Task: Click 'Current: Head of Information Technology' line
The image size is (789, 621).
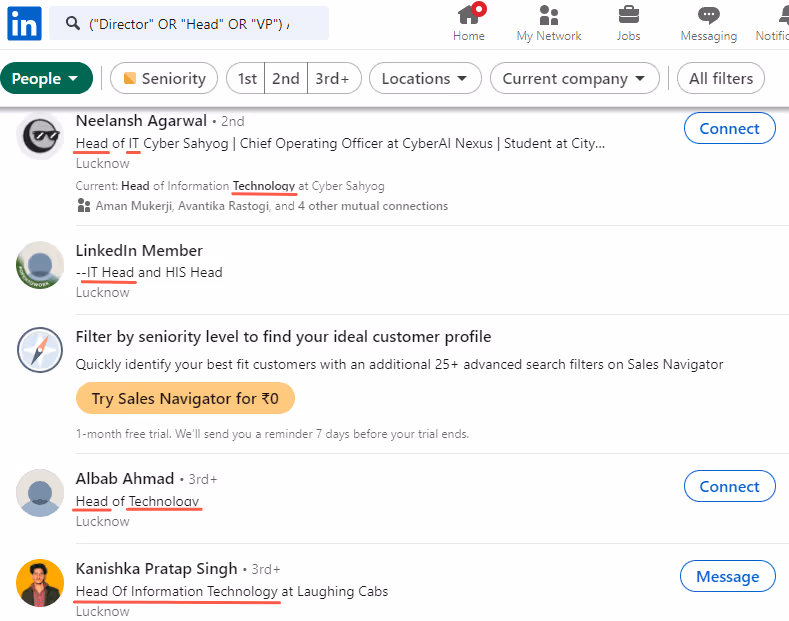Action: click(x=230, y=186)
